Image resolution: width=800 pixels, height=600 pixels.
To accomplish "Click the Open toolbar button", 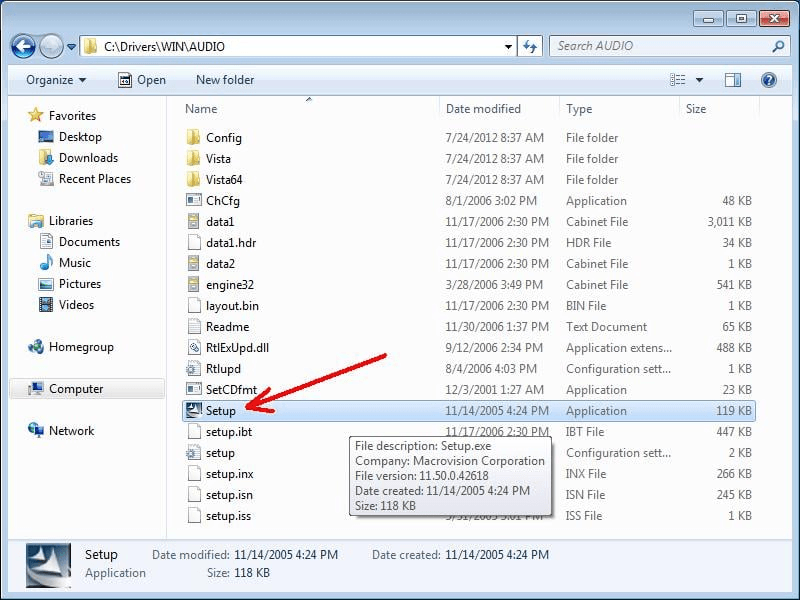I will click(139, 80).
